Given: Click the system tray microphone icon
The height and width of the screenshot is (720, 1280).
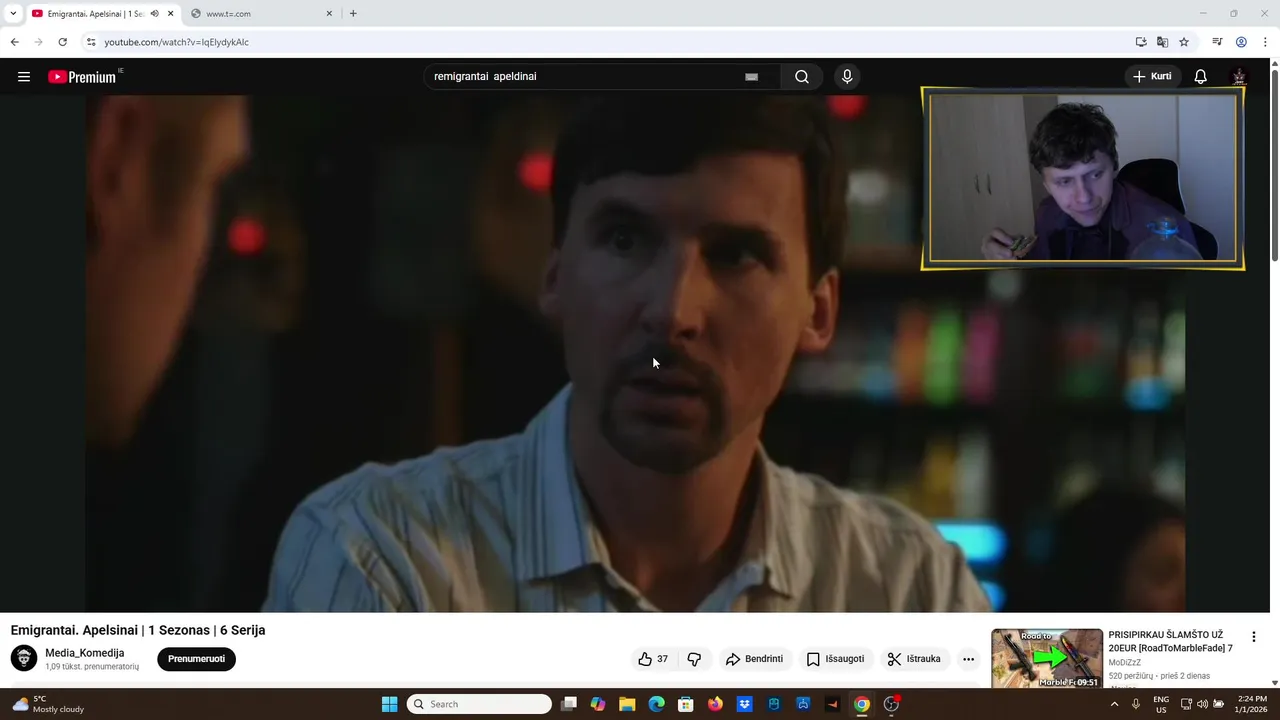Looking at the screenshot, I should click(1136, 704).
